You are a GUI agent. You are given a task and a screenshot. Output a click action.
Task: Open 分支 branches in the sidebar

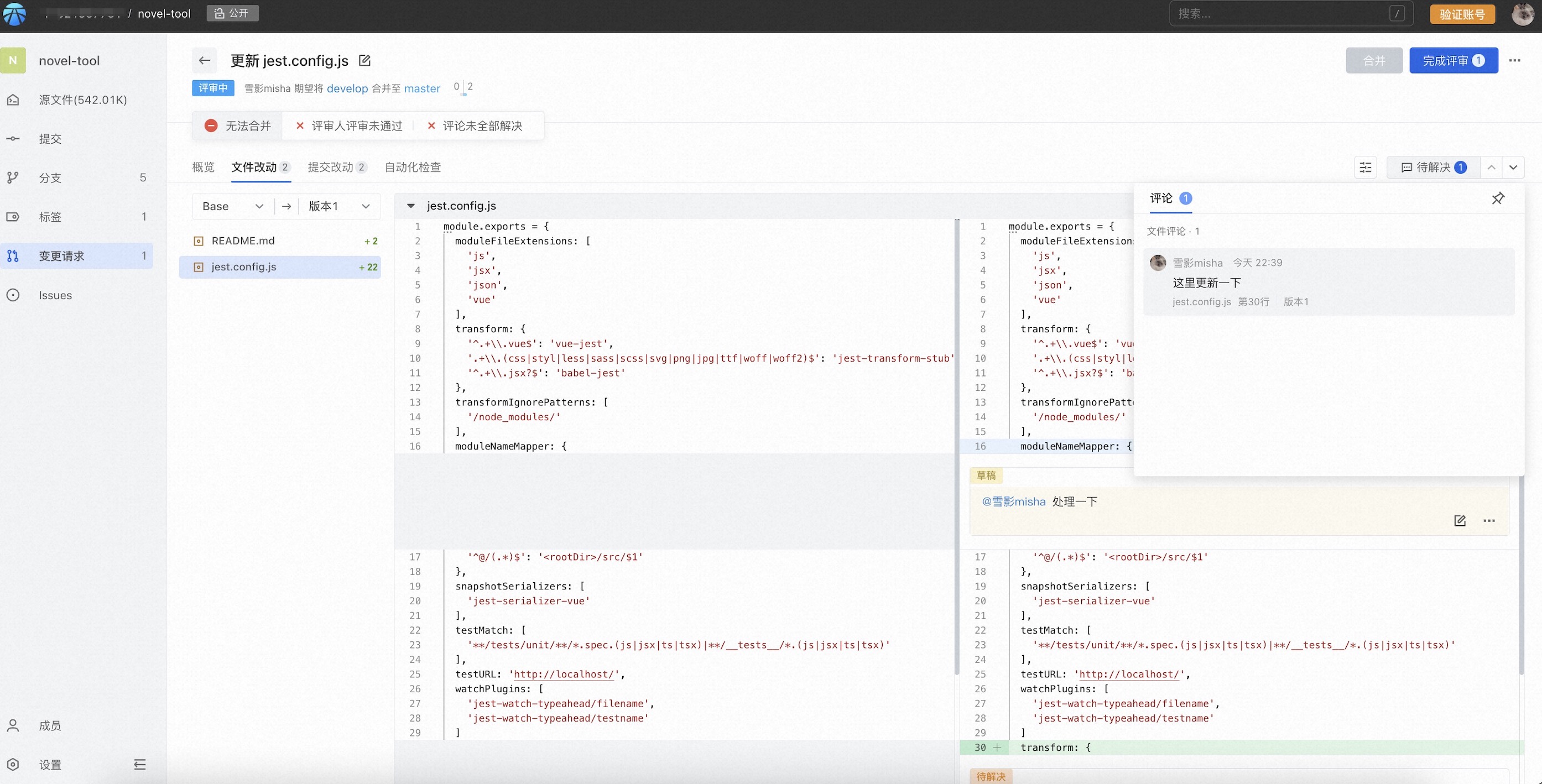click(77, 177)
